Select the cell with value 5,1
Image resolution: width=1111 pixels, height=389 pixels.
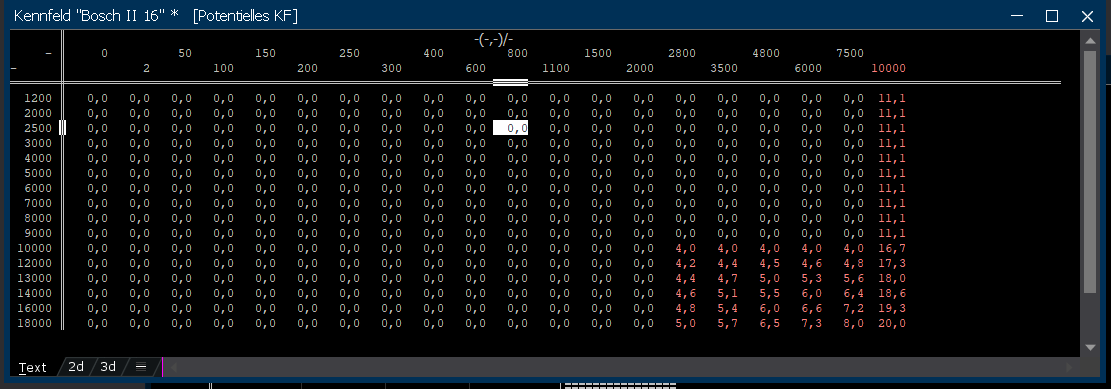tap(728, 293)
